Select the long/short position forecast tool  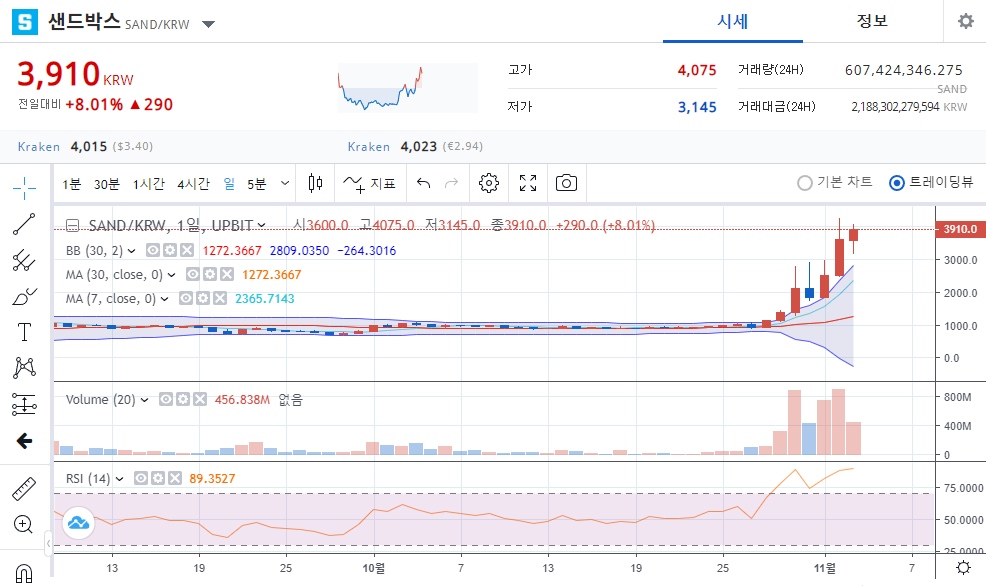(24, 404)
